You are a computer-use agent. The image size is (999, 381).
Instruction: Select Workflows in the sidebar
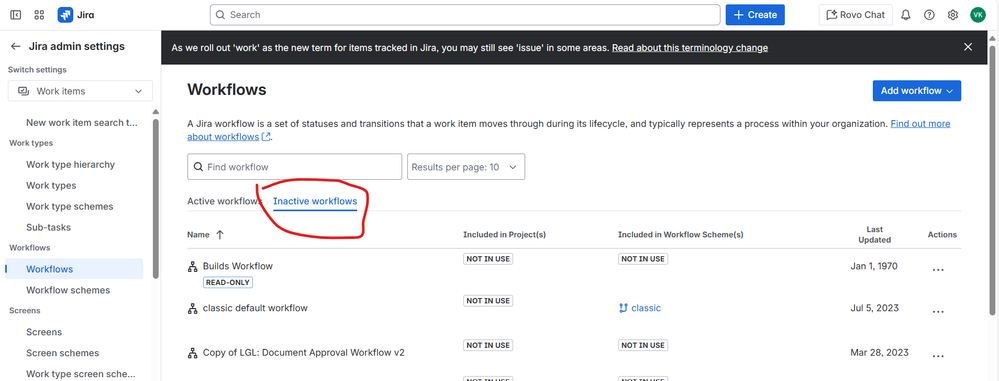coord(74,269)
